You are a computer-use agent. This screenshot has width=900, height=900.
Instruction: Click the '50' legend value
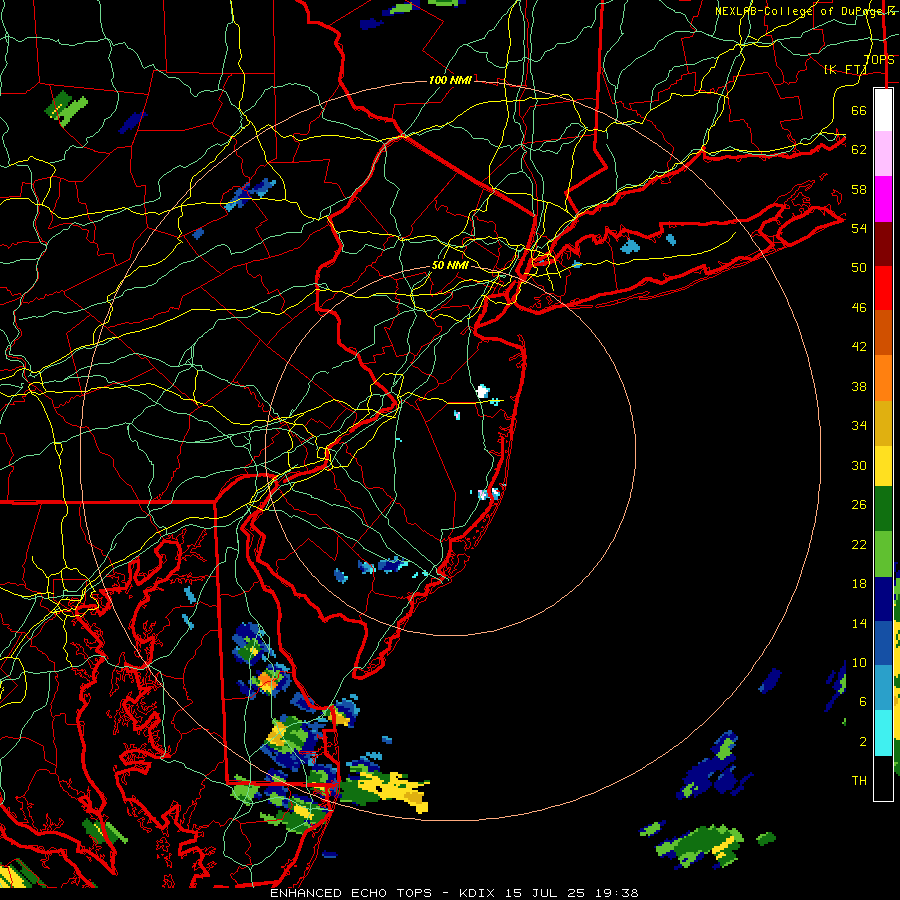859,268
